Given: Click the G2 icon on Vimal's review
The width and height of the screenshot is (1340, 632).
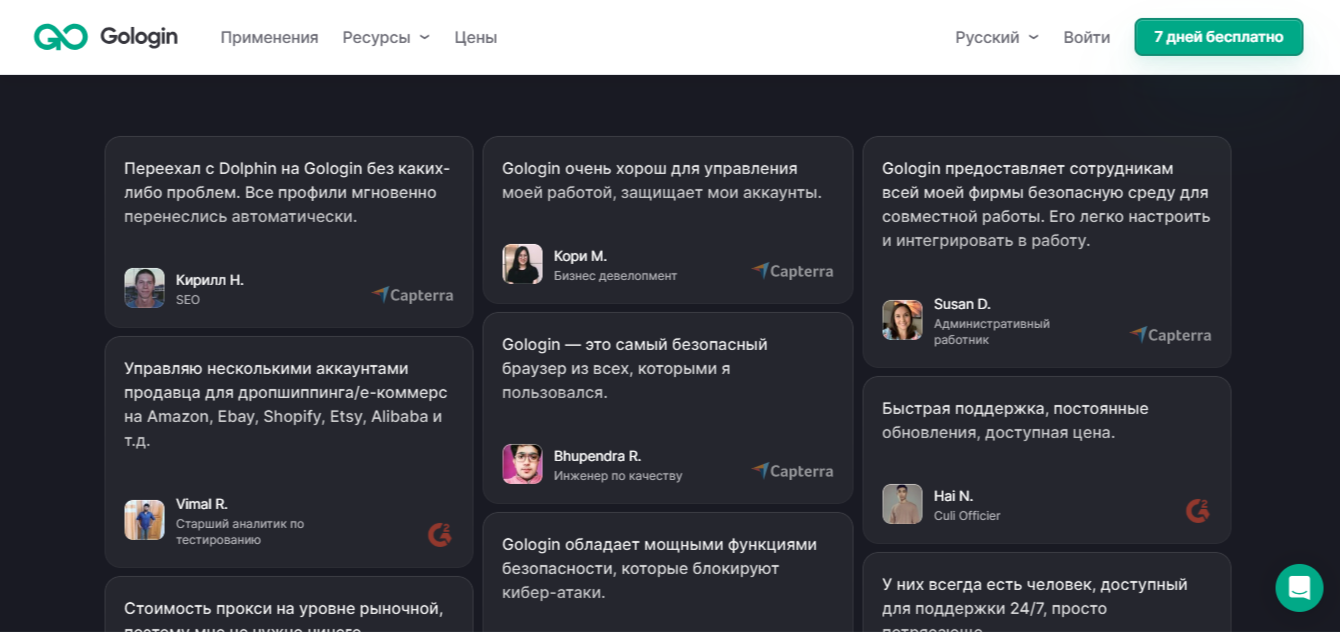Looking at the screenshot, I should 439,534.
